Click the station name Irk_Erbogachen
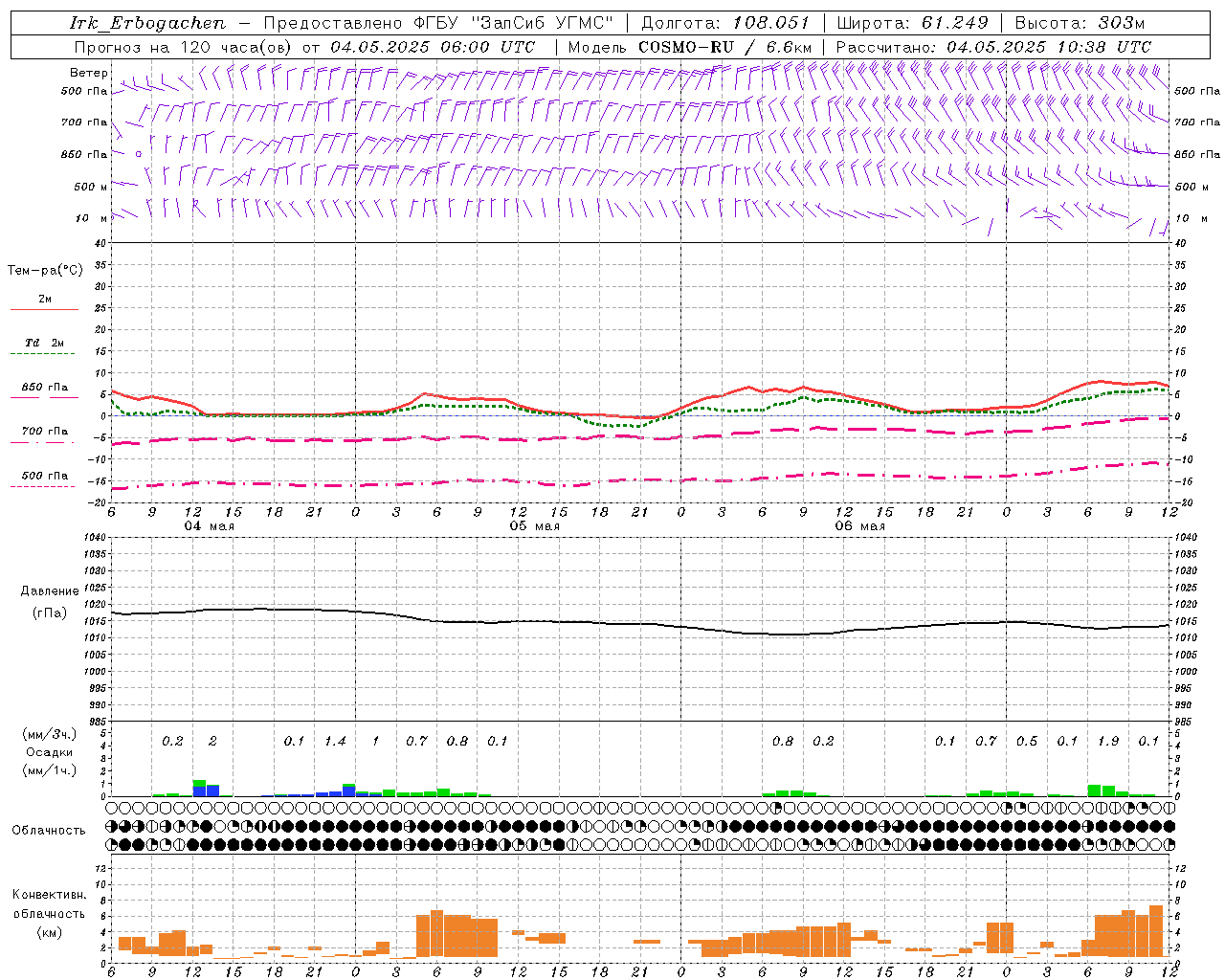1225x980 pixels. click(147, 23)
